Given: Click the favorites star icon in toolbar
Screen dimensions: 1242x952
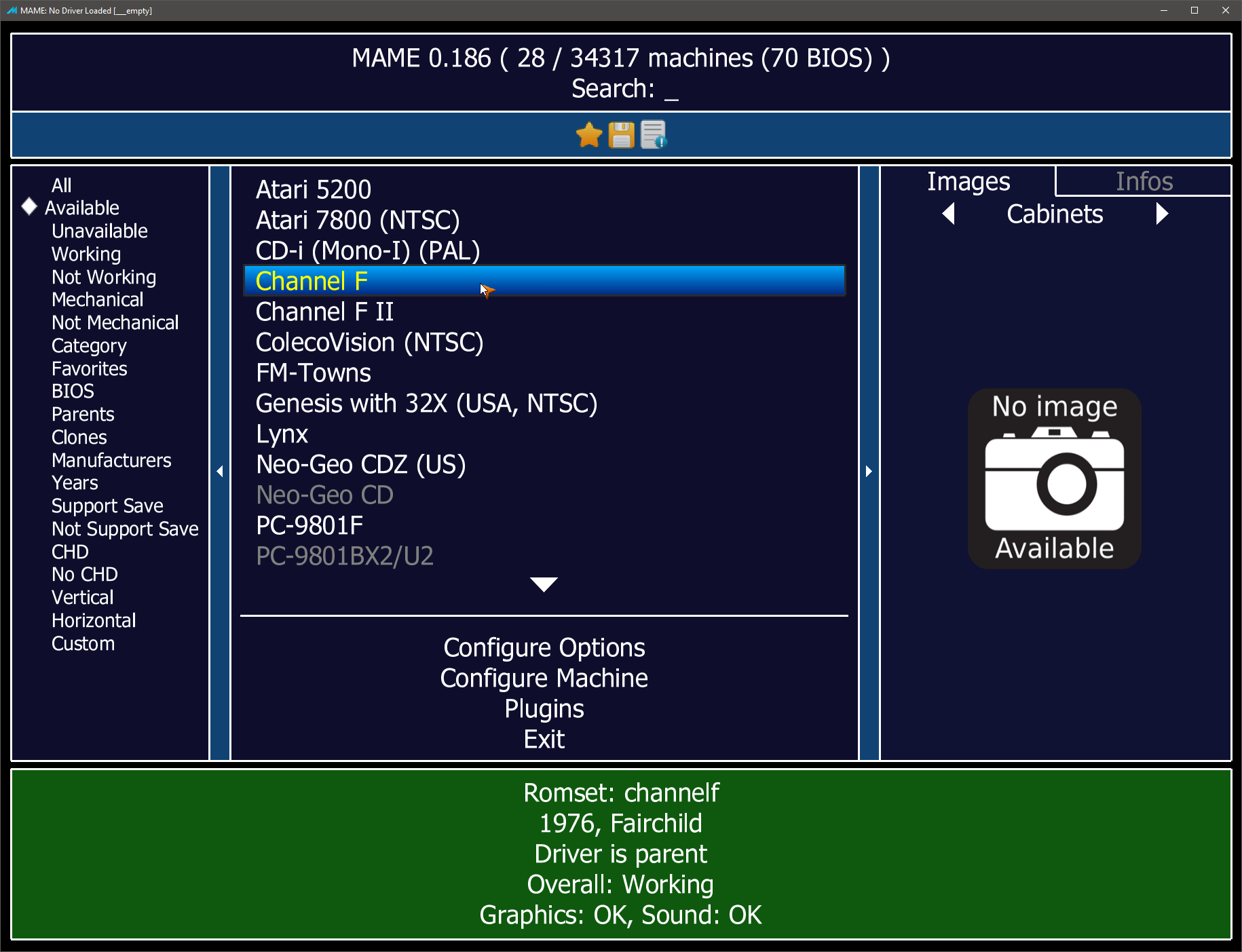Looking at the screenshot, I should [589, 134].
